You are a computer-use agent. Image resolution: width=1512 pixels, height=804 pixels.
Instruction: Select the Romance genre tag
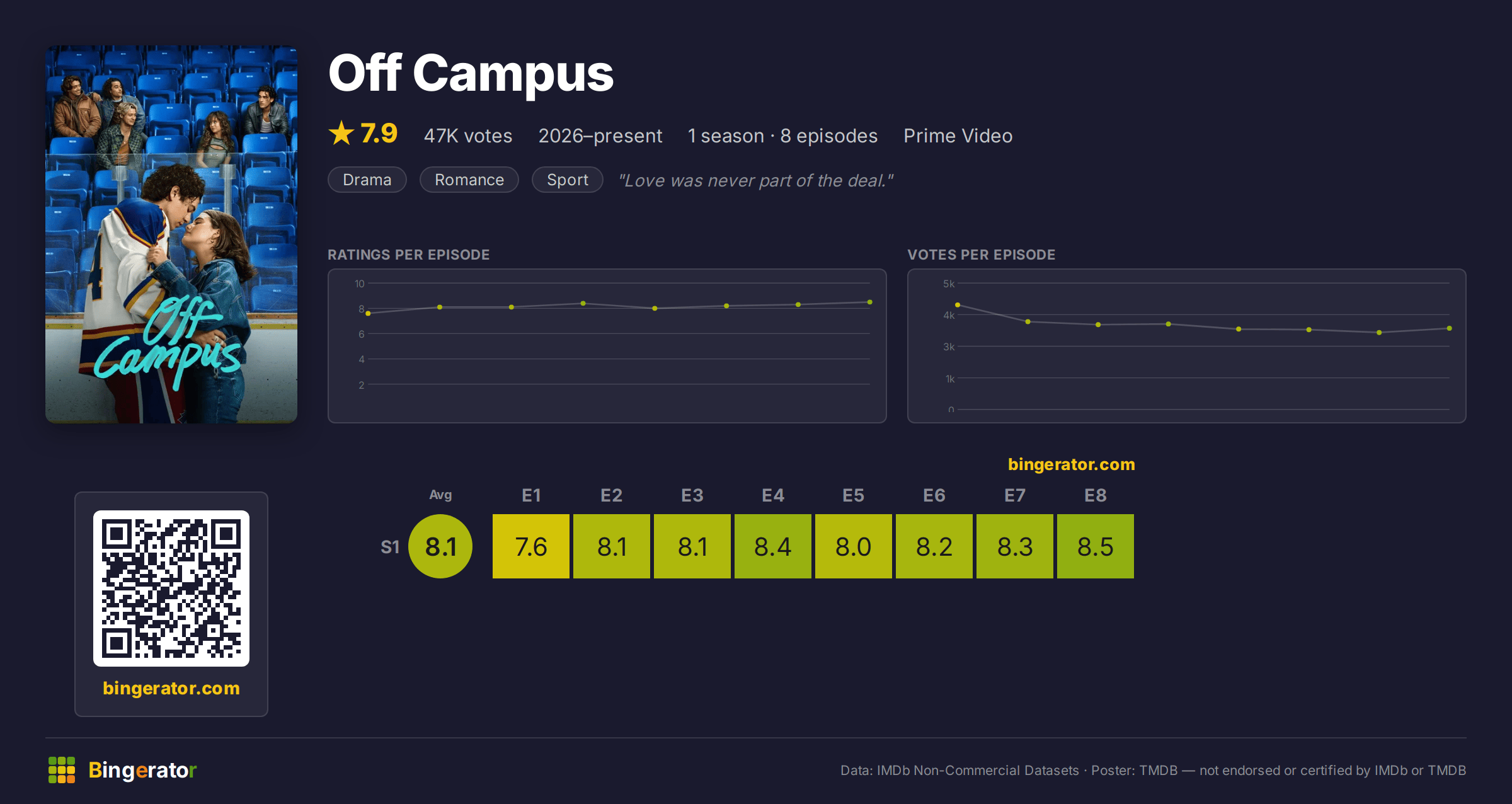(469, 180)
